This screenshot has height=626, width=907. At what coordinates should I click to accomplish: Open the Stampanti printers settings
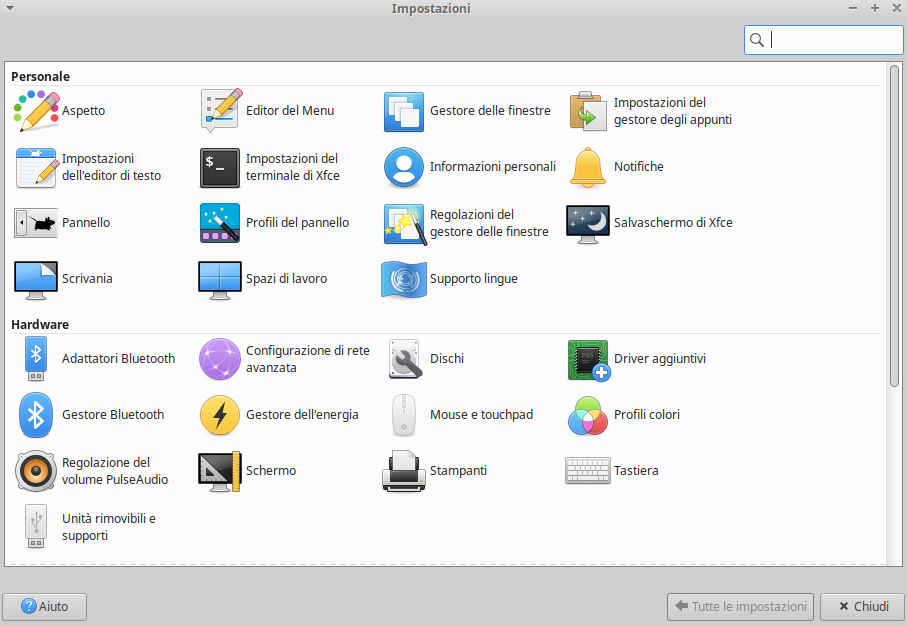pos(435,471)
